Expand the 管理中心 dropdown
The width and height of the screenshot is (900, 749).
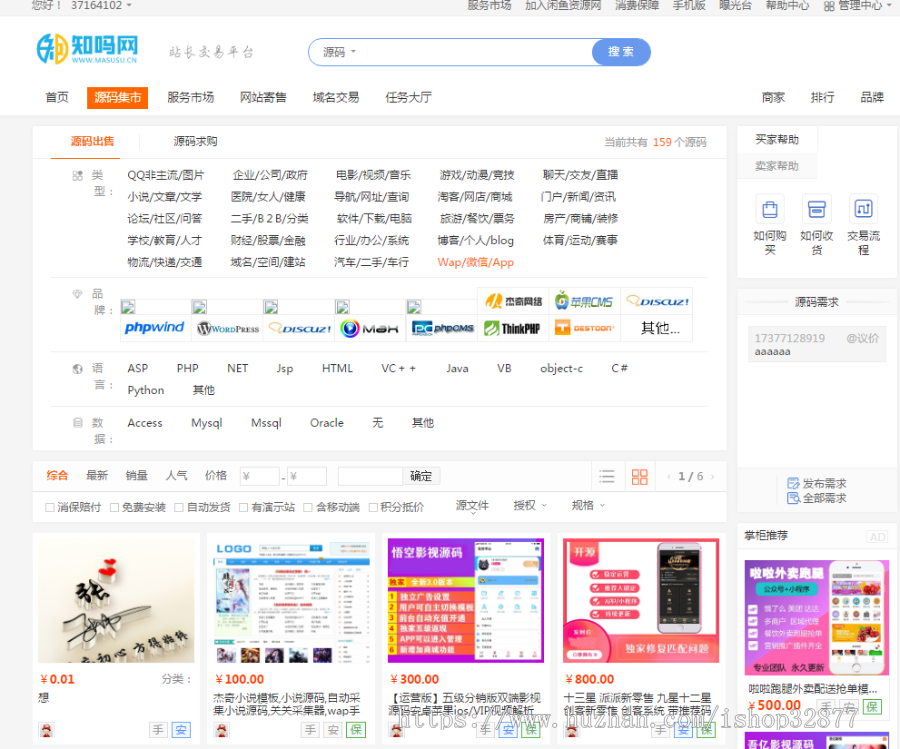pyautogui.click(x=859, y=5)
